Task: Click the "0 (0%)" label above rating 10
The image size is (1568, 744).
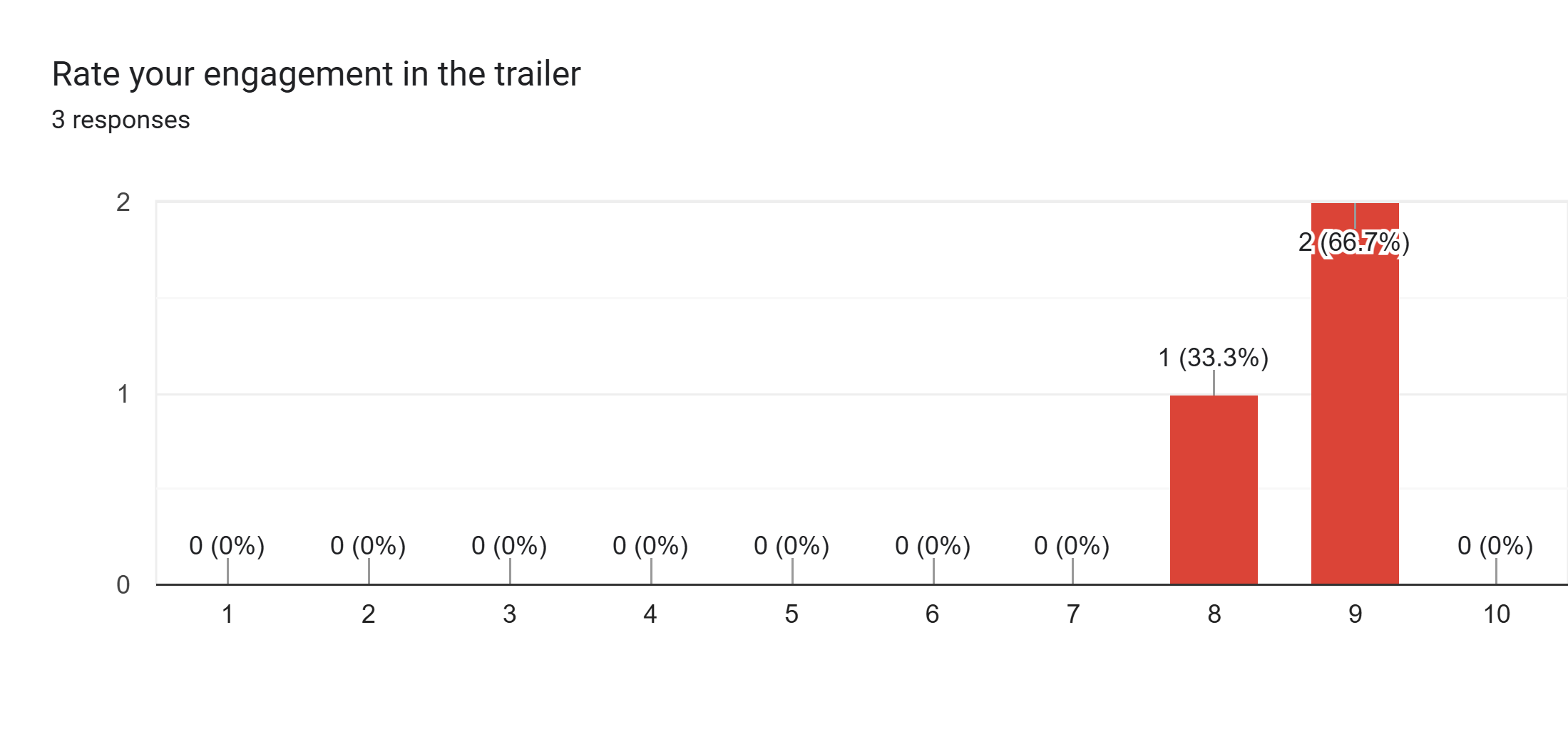Action: pyautogui.click(x=1495, y=545)
